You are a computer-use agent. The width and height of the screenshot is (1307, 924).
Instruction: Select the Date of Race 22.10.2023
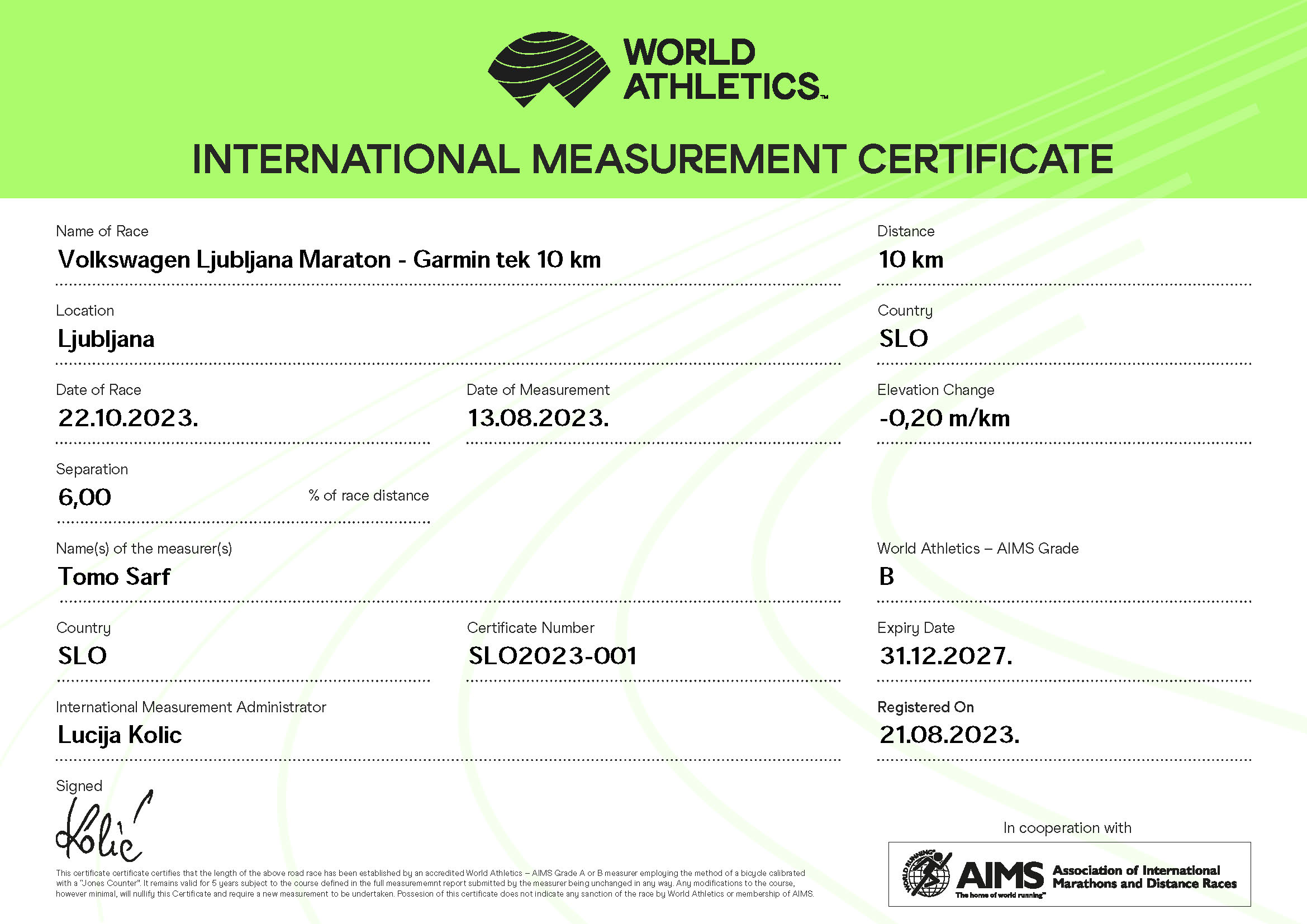pyautogui.click(x=128, y=418)
